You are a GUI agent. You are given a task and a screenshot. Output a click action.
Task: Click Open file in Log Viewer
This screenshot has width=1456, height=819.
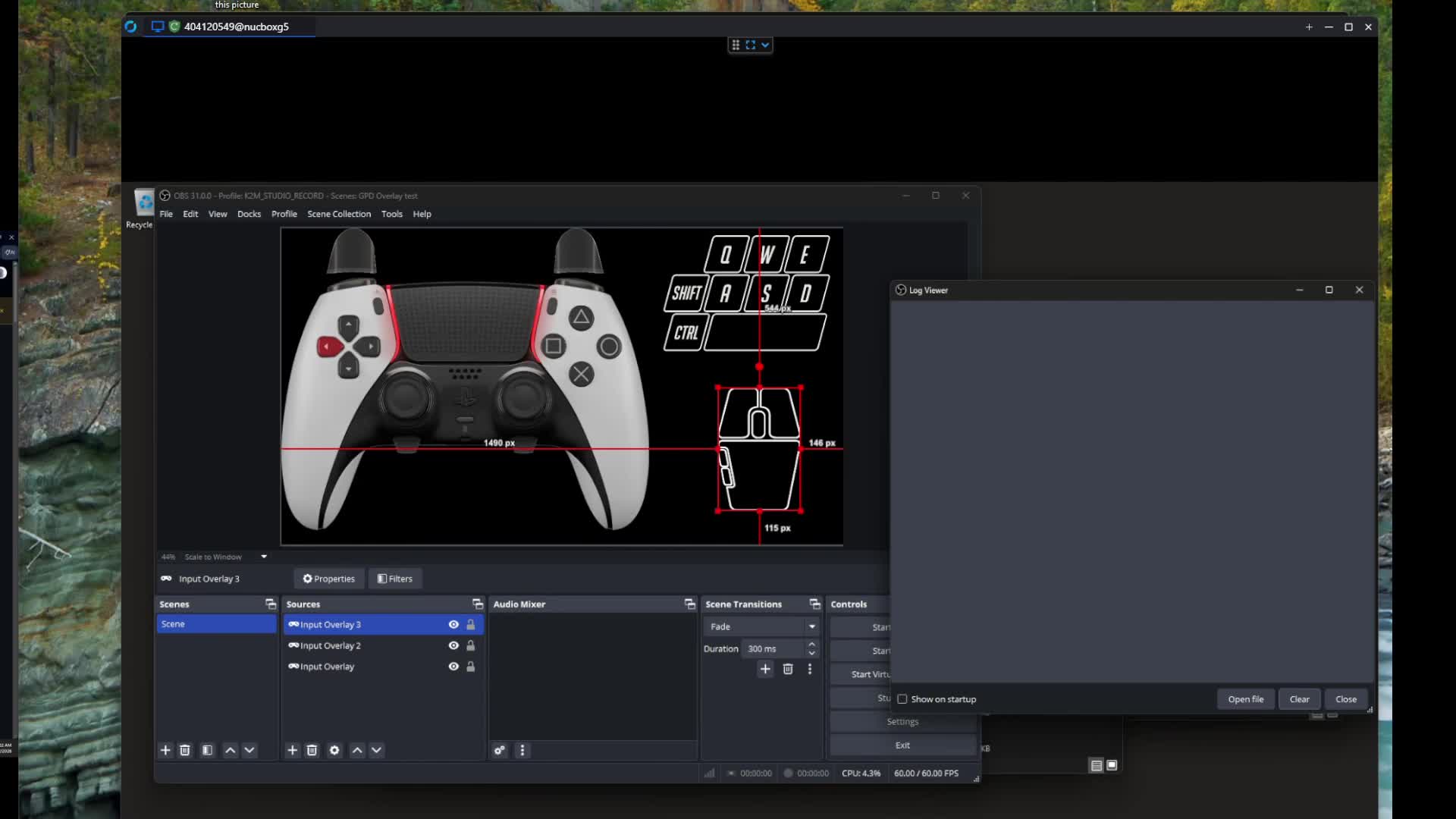pos(1246,699)
